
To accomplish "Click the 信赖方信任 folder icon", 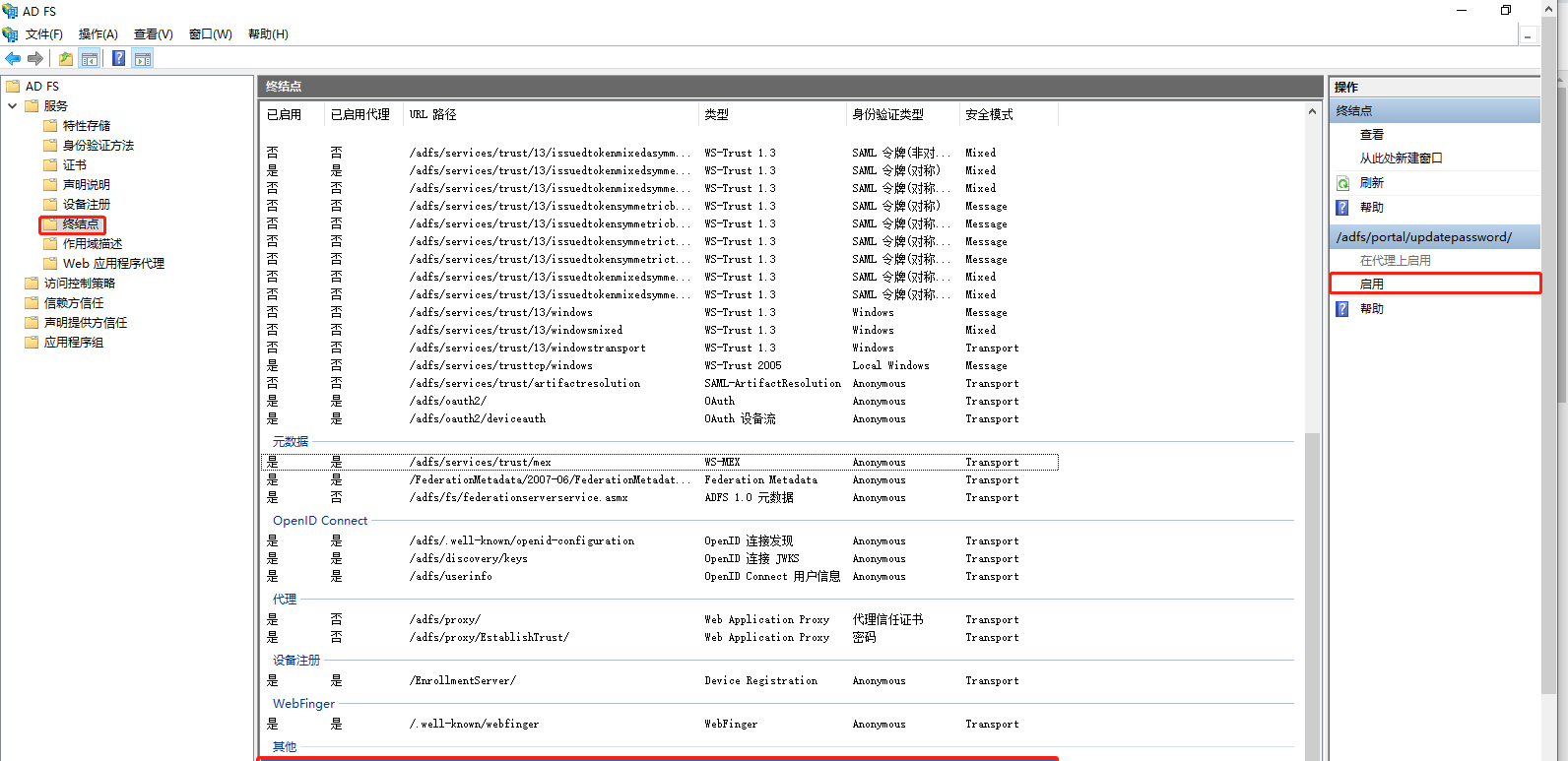I will (32, 303).
